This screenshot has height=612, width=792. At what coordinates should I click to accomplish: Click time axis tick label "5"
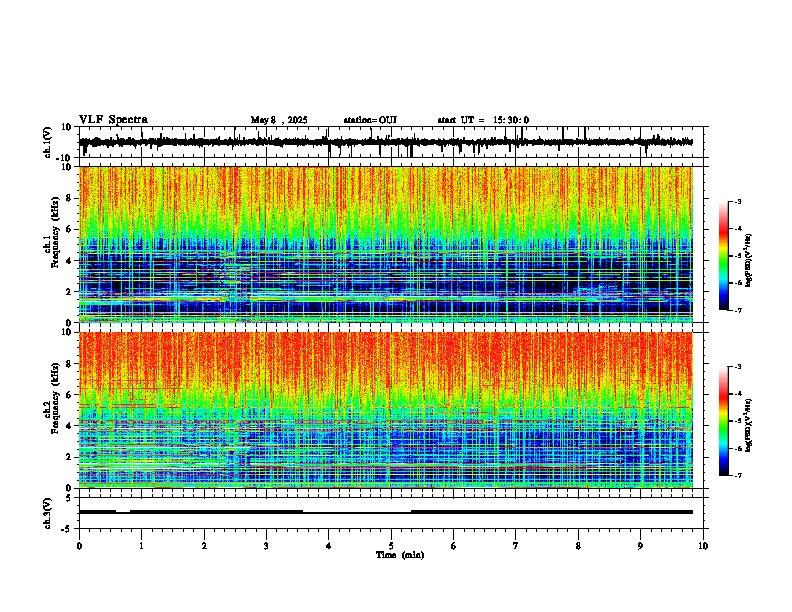(x=391, y=546)
